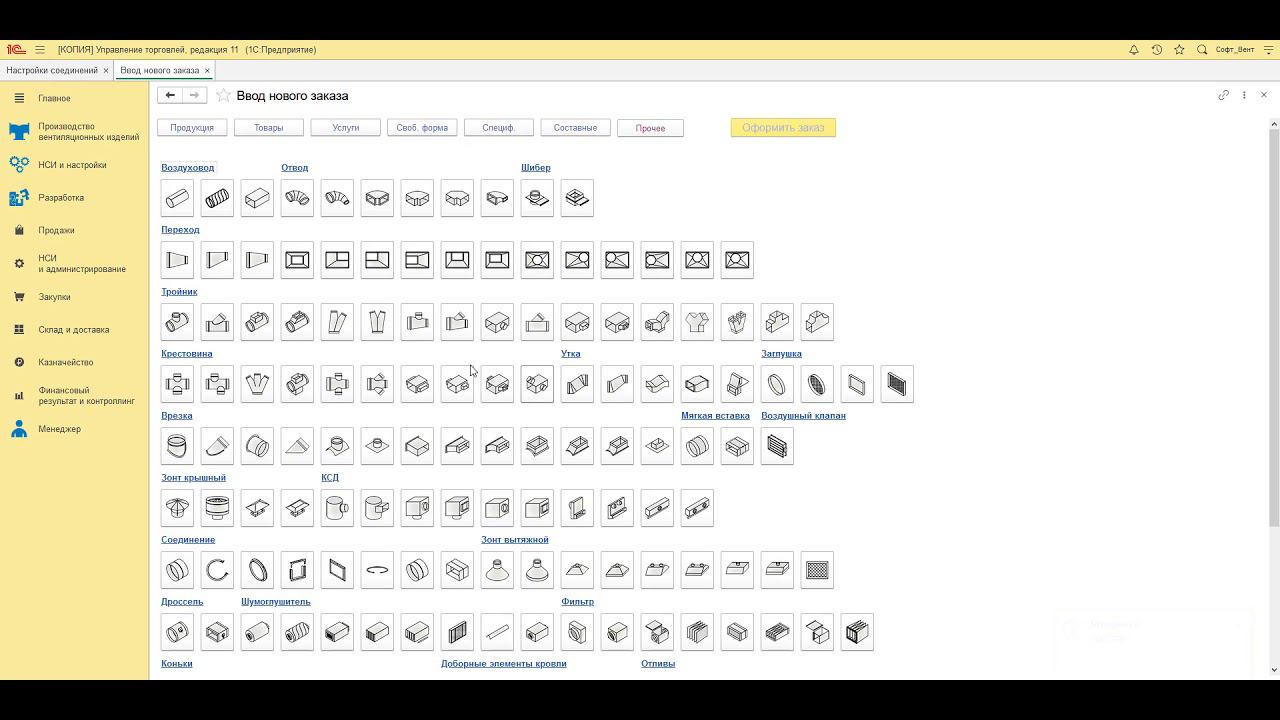Switch to the Услуги tab button

[346, 128]
